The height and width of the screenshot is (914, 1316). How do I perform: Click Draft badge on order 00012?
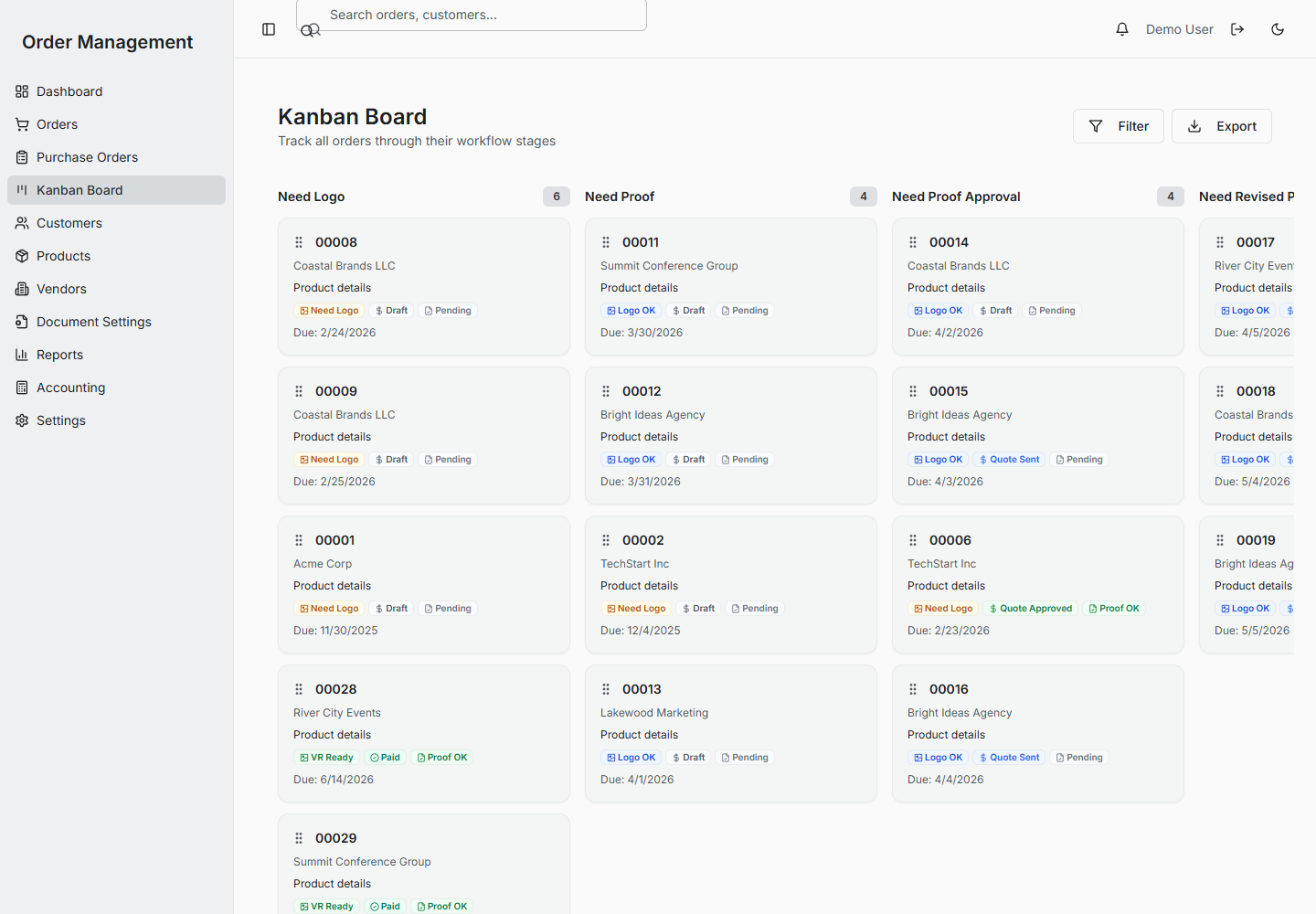pos(688,460)
